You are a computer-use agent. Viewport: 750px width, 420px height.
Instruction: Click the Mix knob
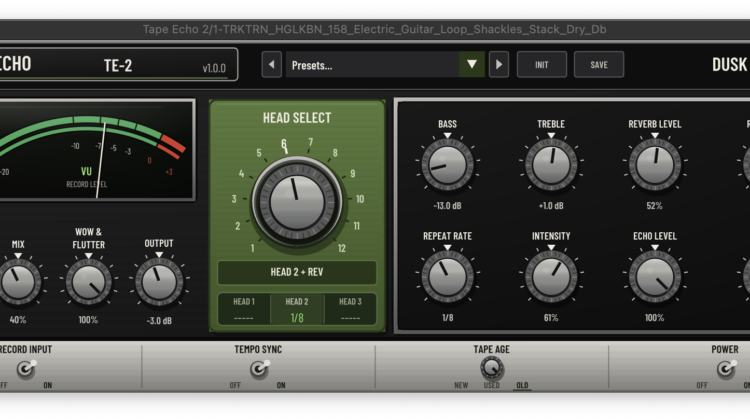point(18,282)
